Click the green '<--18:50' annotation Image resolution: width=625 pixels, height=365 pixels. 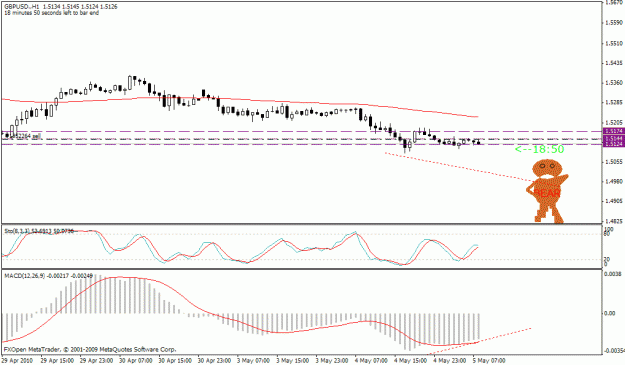[540, 149]
